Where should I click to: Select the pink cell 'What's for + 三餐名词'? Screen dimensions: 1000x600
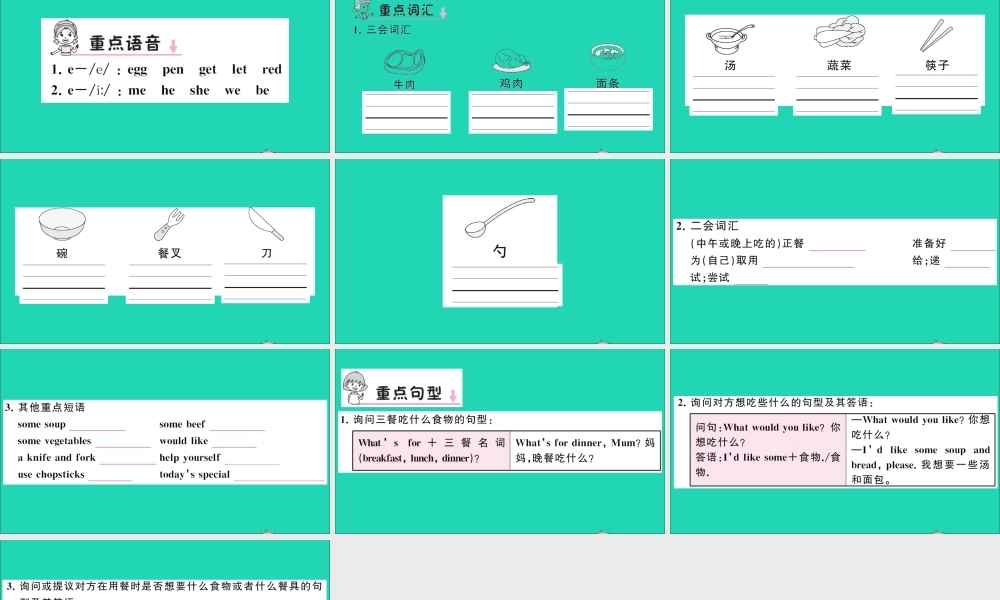click(431, 450)
